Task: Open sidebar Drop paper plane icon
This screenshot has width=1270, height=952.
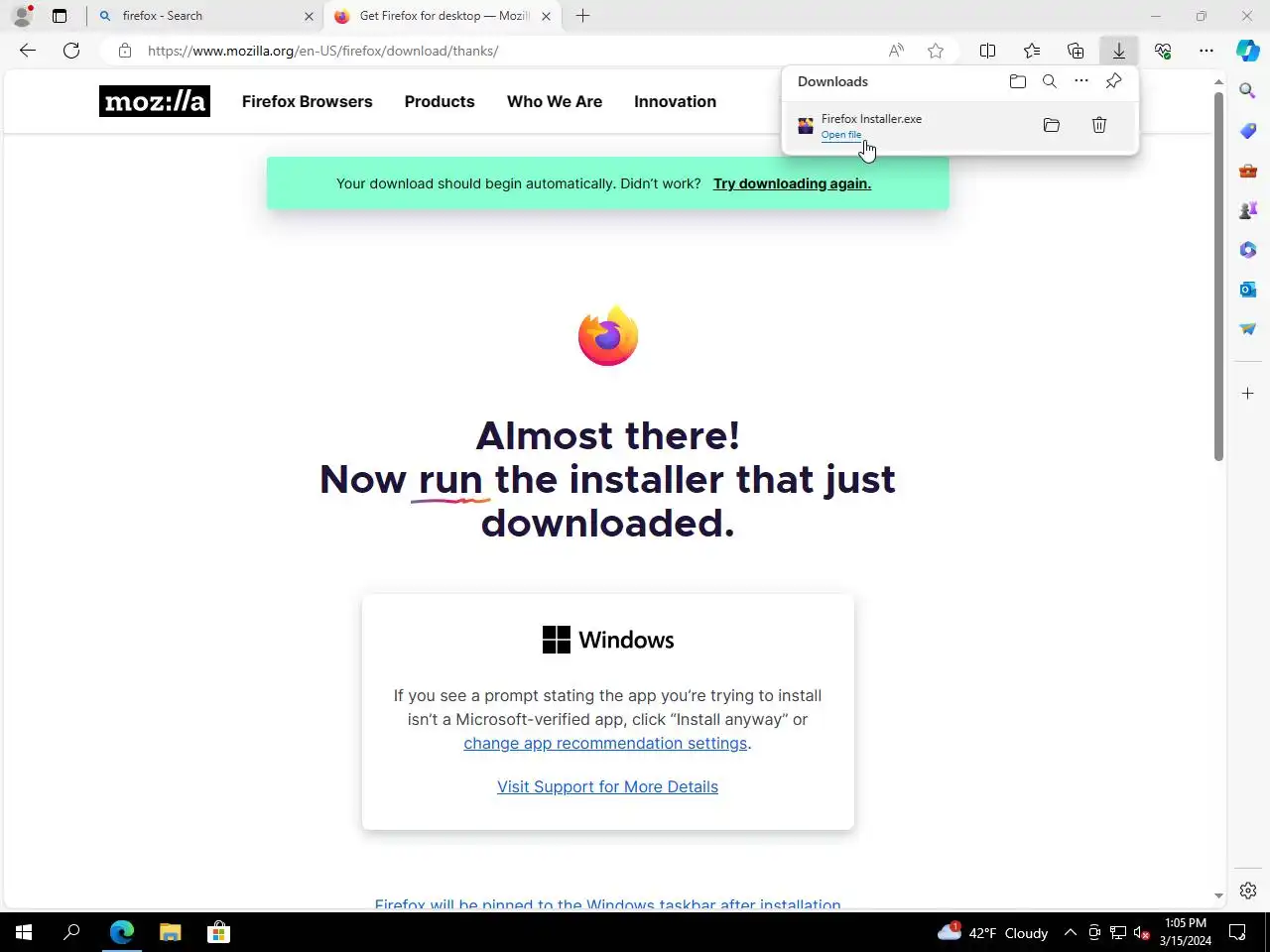Action: 1248,329
